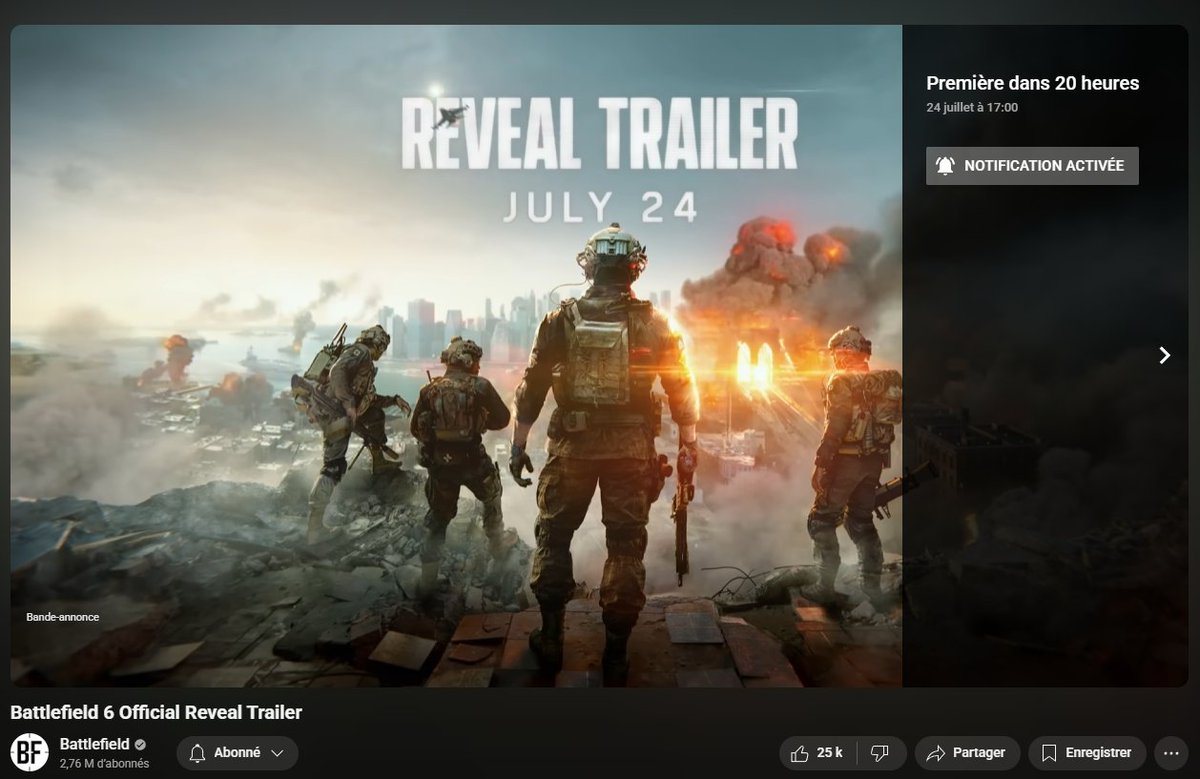Open the three-dot more actions menu

pyautogui.click(x=1170, y=753)
